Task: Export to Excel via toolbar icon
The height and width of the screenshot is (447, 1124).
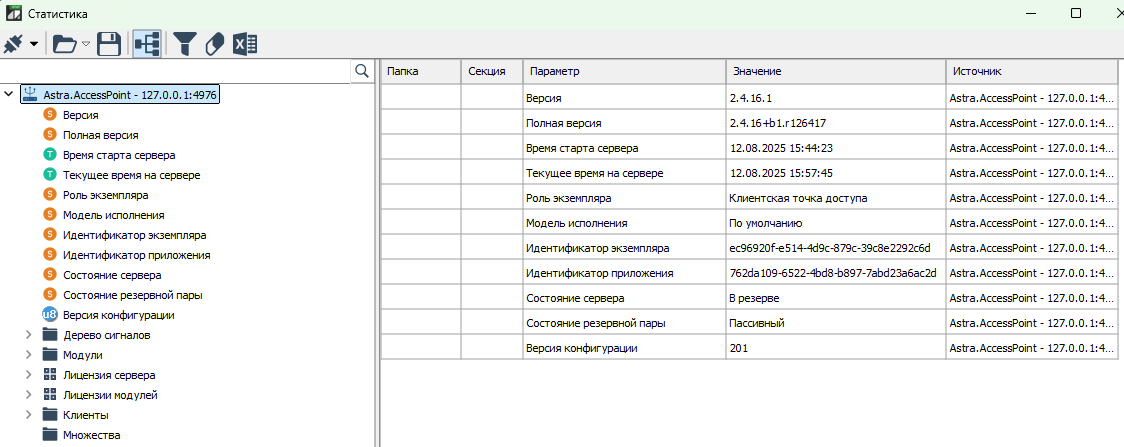Action: (246, 43)
